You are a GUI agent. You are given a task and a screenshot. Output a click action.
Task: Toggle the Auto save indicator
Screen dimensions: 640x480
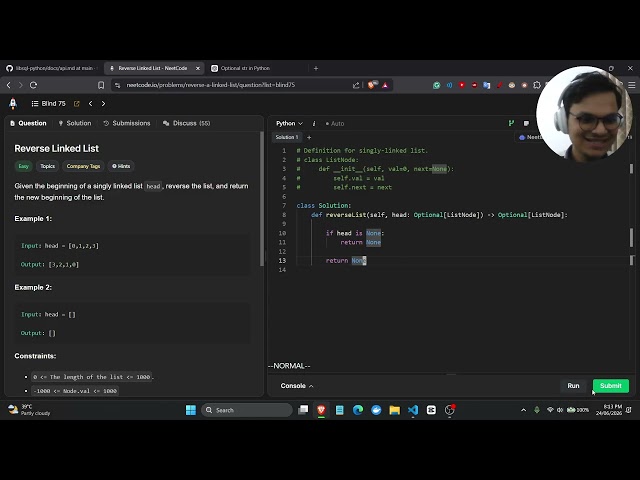click(335, 123)
